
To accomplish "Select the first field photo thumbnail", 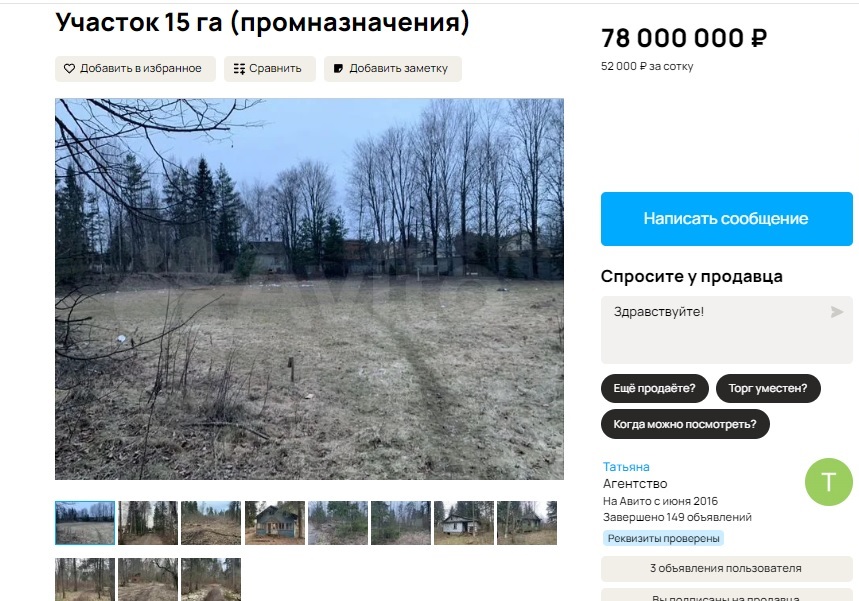I will pos(85,523).
